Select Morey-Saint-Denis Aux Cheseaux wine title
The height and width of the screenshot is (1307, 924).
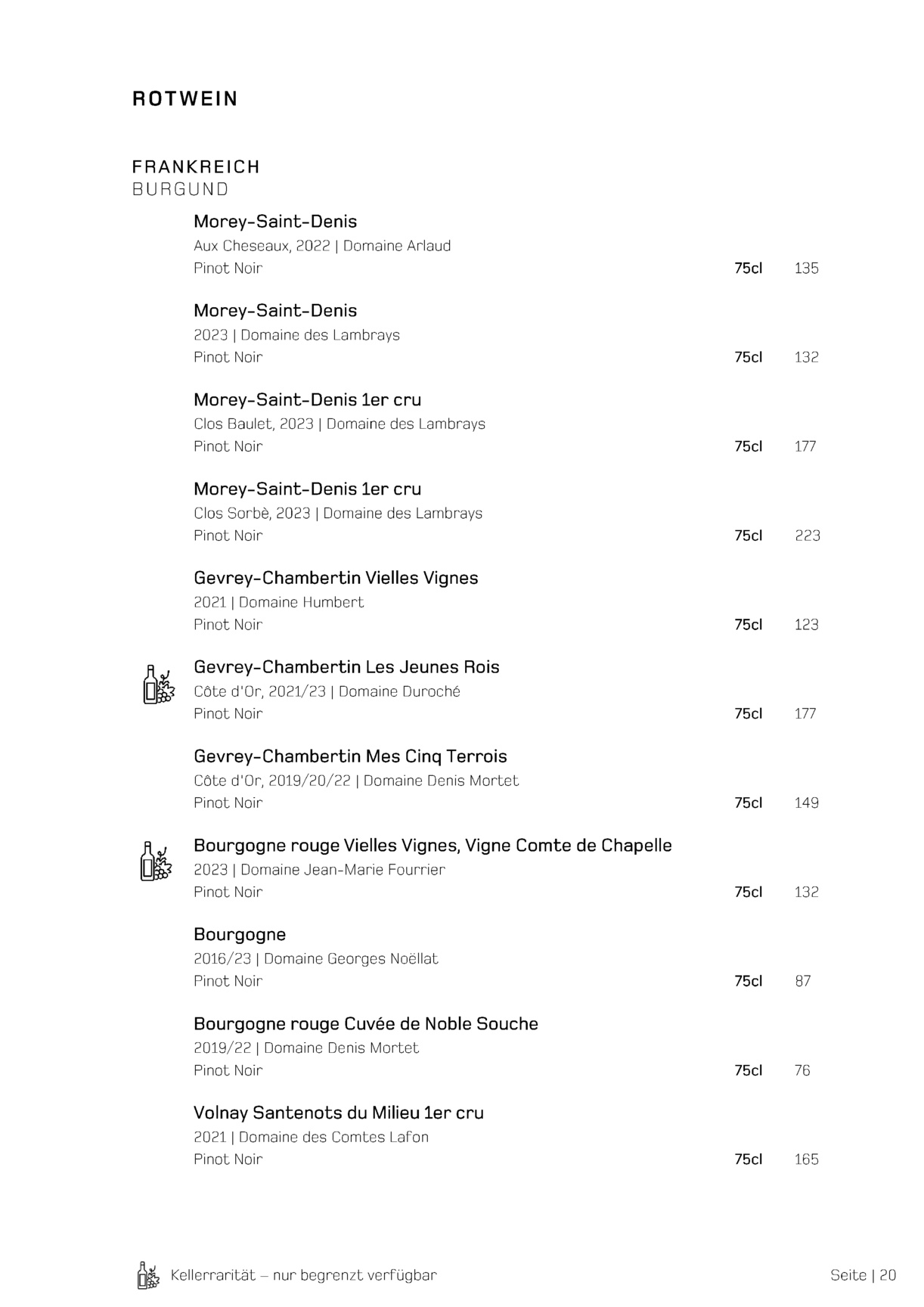coord(275,222)
